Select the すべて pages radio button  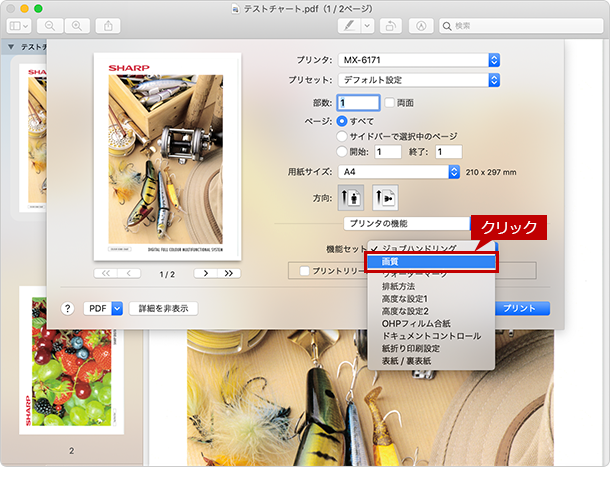[x=342, y=121]
